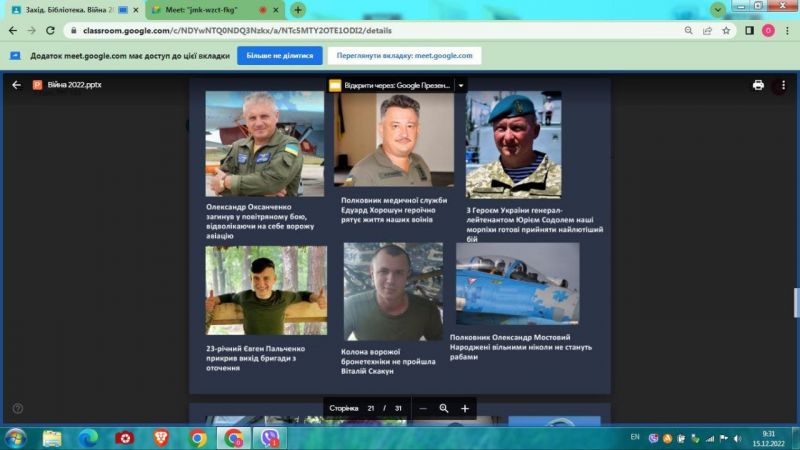View site info via the lock icon
800x450 pixels.
click(73, 31)
